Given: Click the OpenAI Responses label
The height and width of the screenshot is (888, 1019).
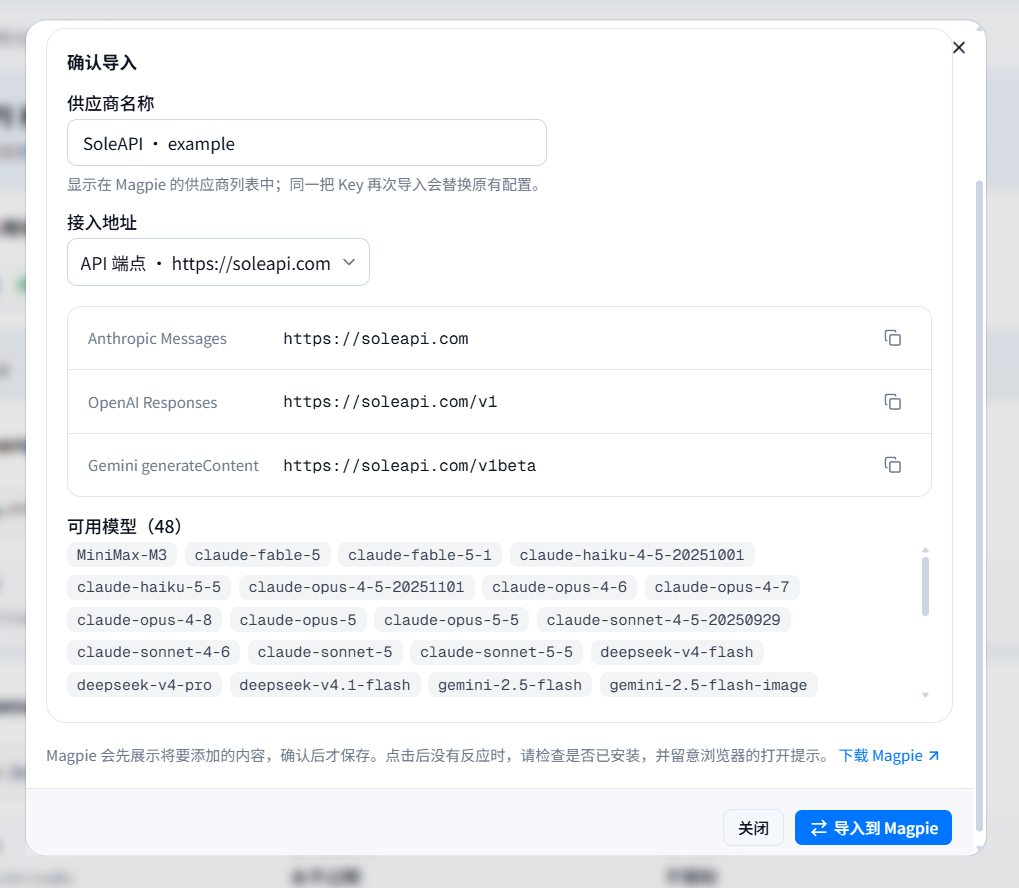Looking at the screenshot, I should tap(153, 402).
